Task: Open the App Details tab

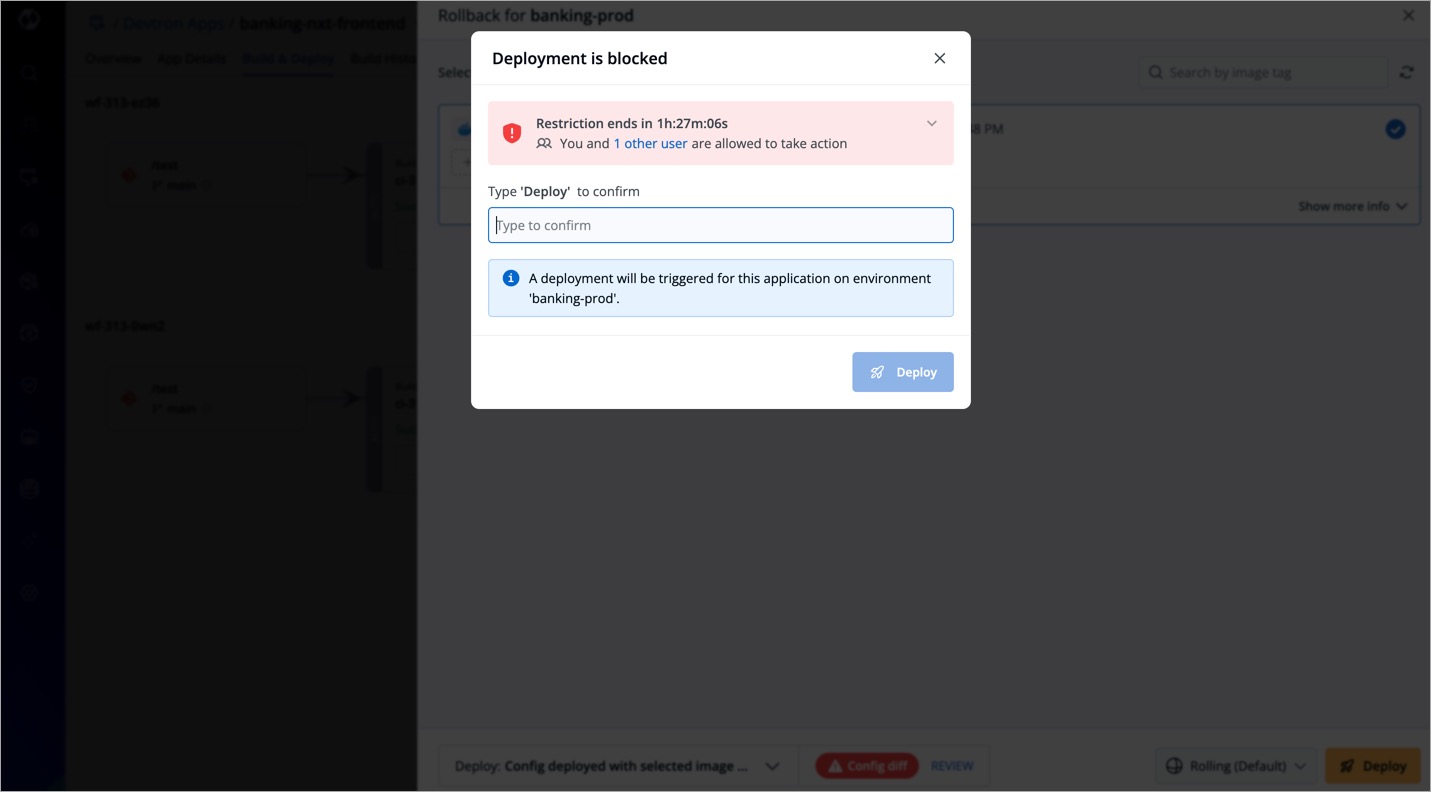Action: click(x=191, y=59)
